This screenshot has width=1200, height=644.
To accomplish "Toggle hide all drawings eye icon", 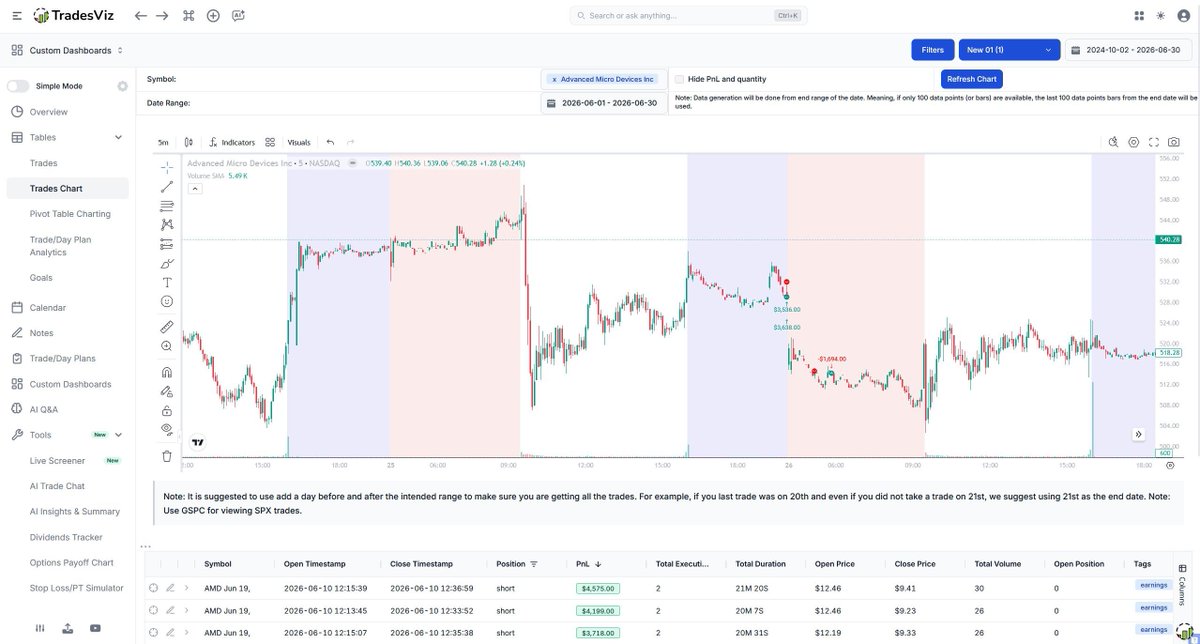I will tap(167, 429).
